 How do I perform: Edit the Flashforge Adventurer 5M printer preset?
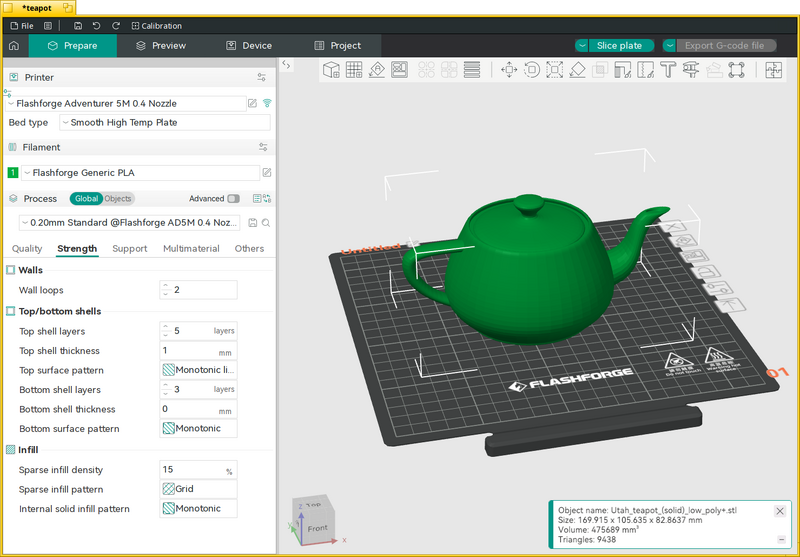pos(253,104)
